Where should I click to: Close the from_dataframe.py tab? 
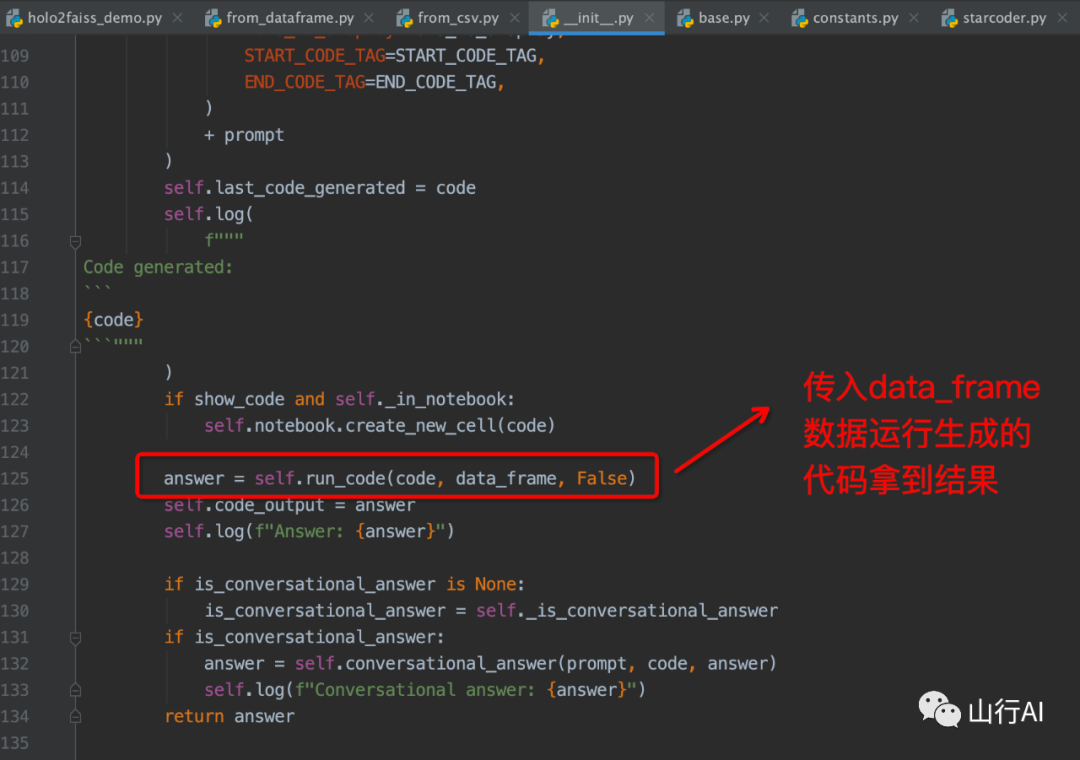point(369,18)
